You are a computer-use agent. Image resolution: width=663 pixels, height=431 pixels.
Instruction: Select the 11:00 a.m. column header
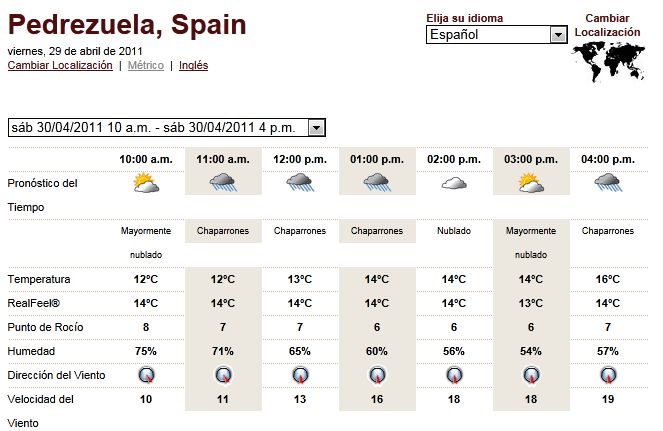click(x=222, y=159)
